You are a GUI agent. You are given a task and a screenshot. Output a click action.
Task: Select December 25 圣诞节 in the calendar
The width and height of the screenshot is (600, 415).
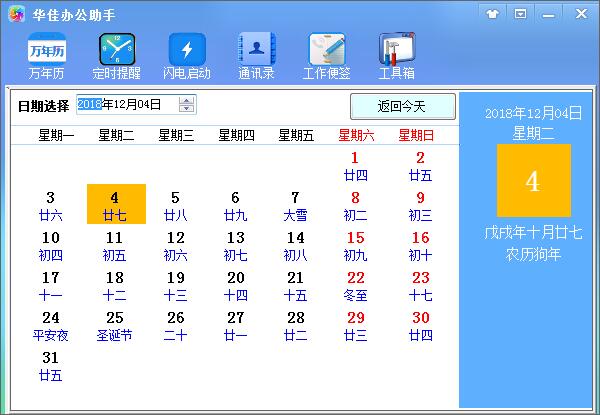[x=115, y=326]
